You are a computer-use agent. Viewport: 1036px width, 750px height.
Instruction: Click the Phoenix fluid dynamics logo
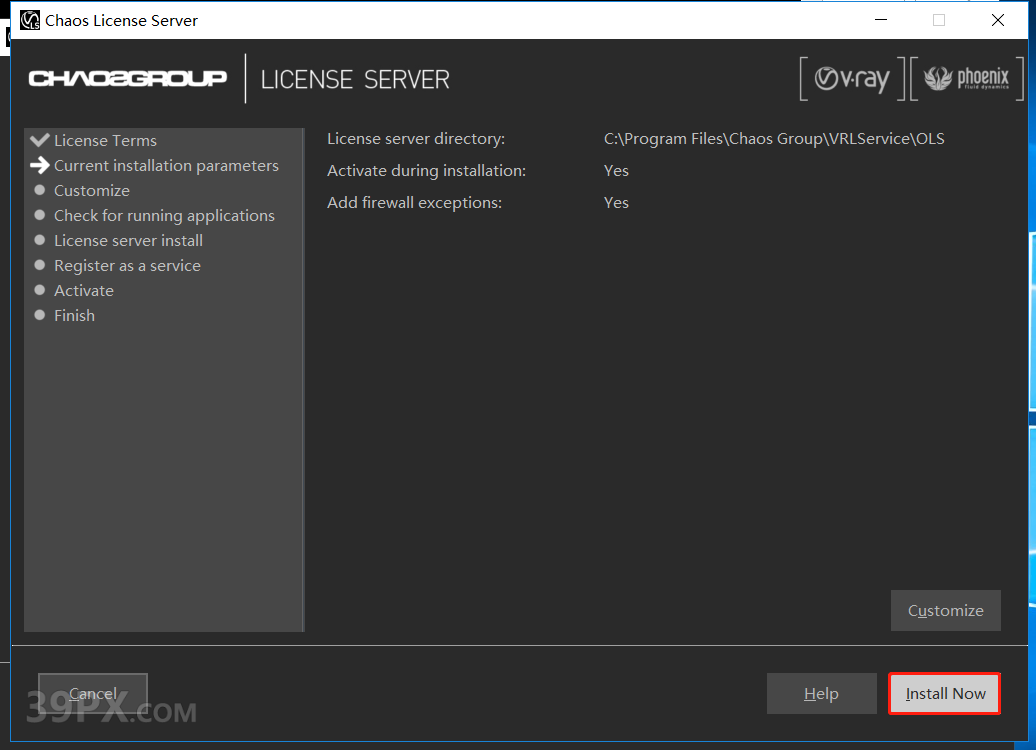pyautogui.click(x=967, y=79)
